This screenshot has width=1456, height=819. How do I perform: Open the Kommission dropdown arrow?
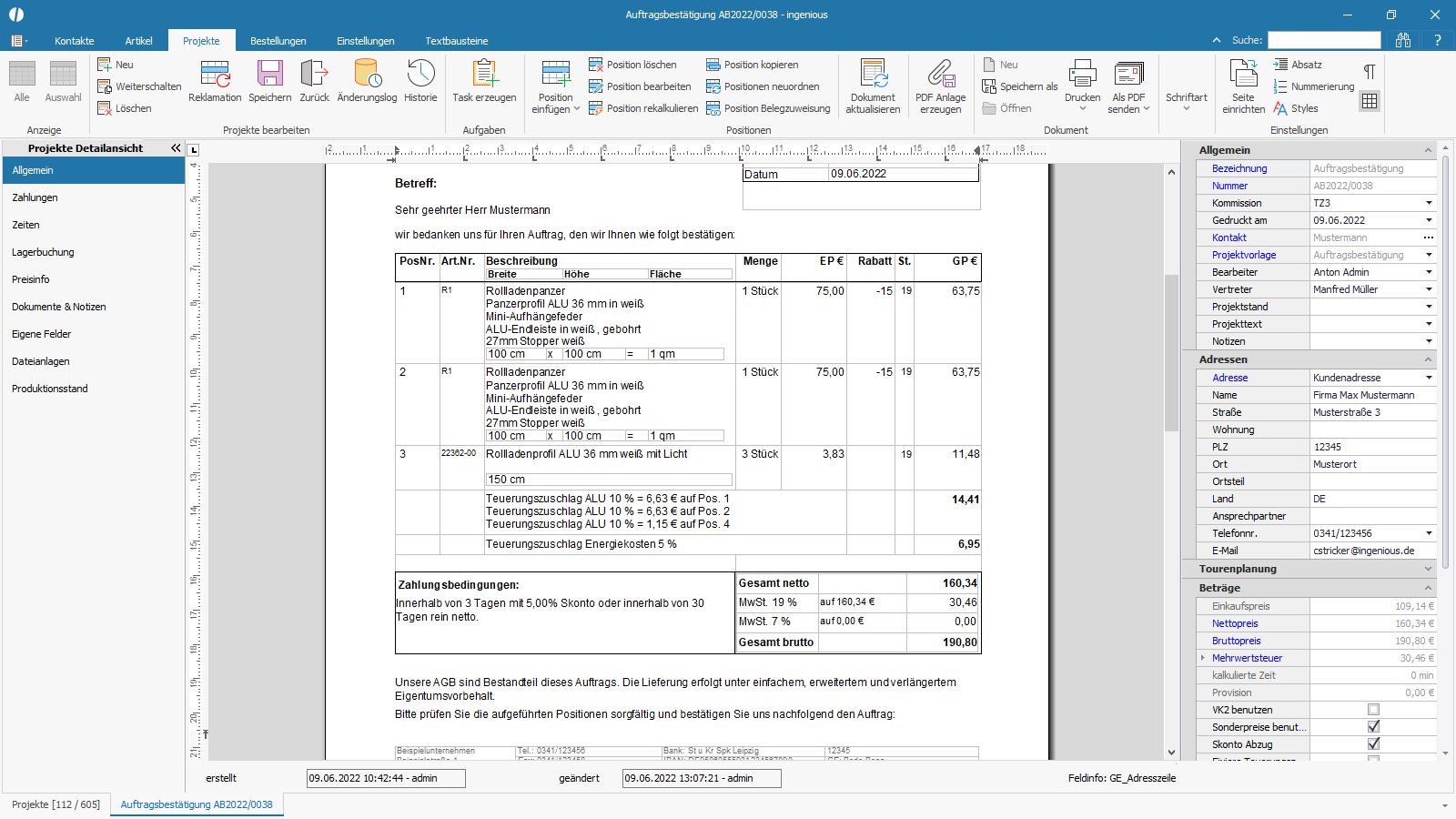(x=1429, y=203)
